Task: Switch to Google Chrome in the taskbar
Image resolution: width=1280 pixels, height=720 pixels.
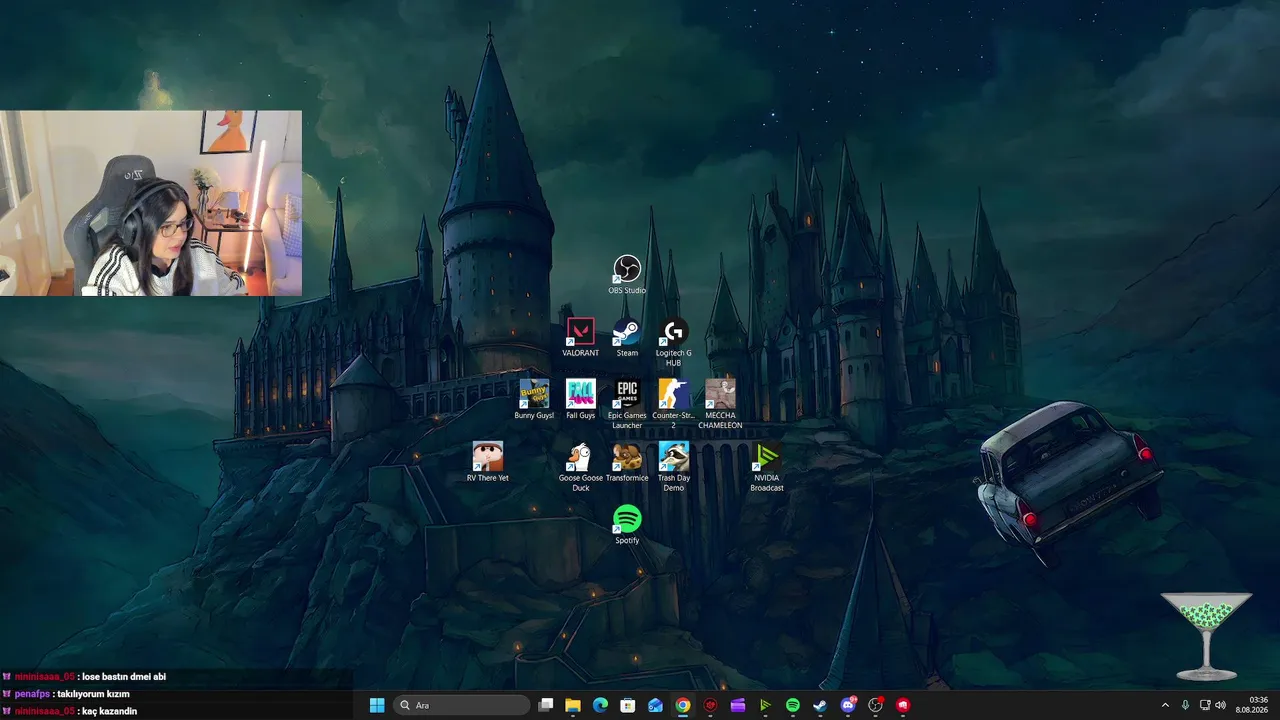Action: pyautogui.click(x=682, y=705)
